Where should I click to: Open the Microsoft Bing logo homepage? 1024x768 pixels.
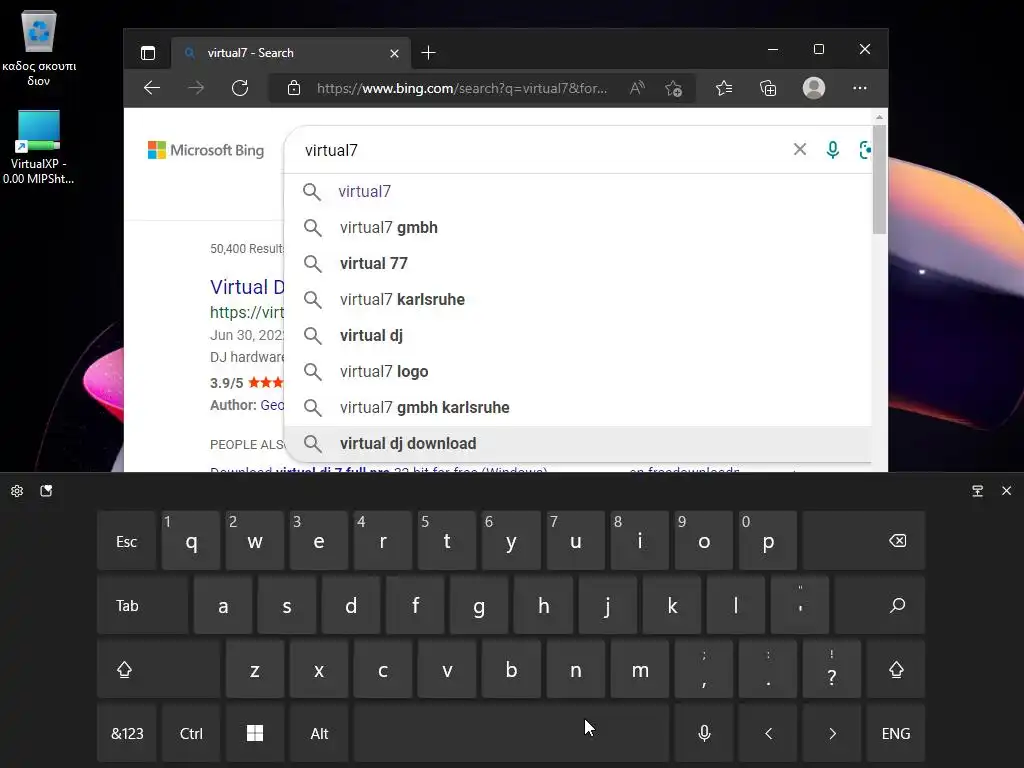(206, 150)
